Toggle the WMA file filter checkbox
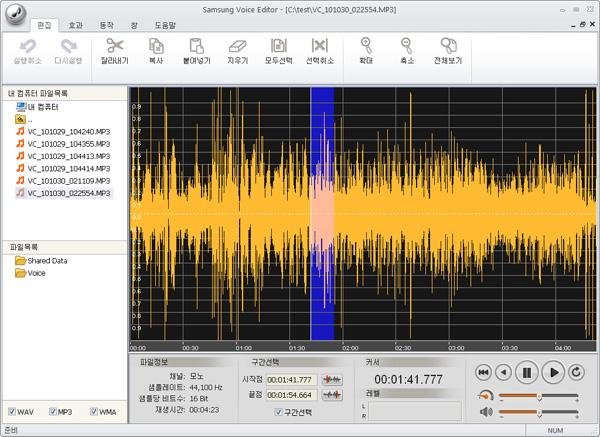The width and height of the screenshot is (600, 437). click(x=94, y=411)
